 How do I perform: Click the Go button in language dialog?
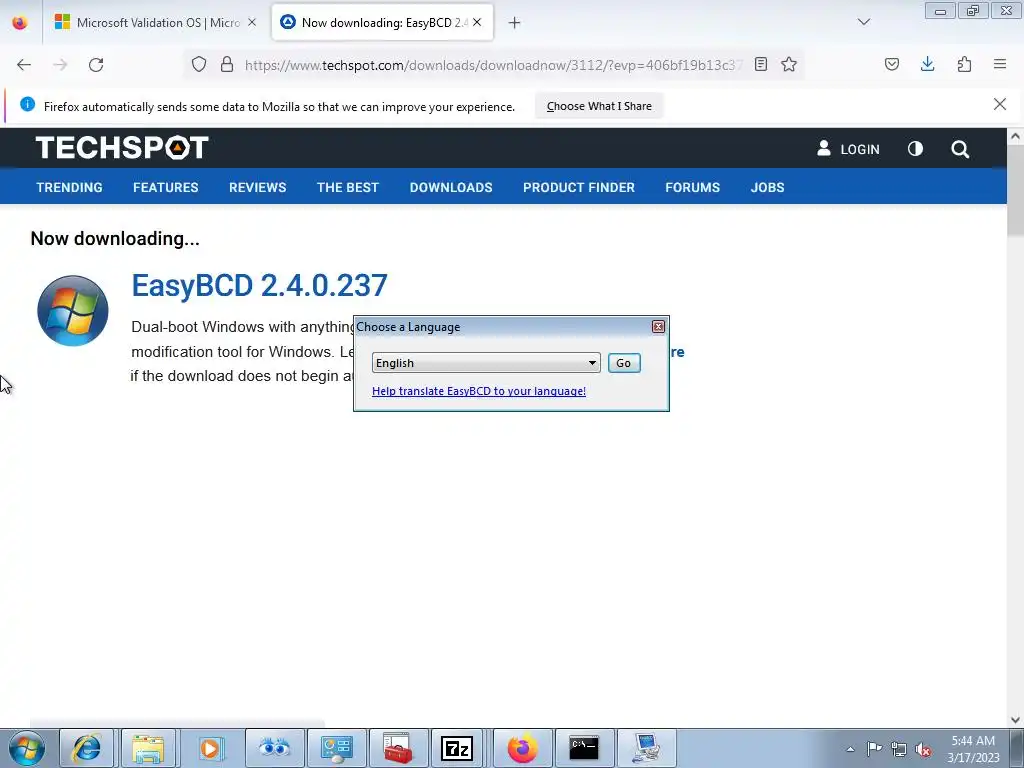point(624,362)
